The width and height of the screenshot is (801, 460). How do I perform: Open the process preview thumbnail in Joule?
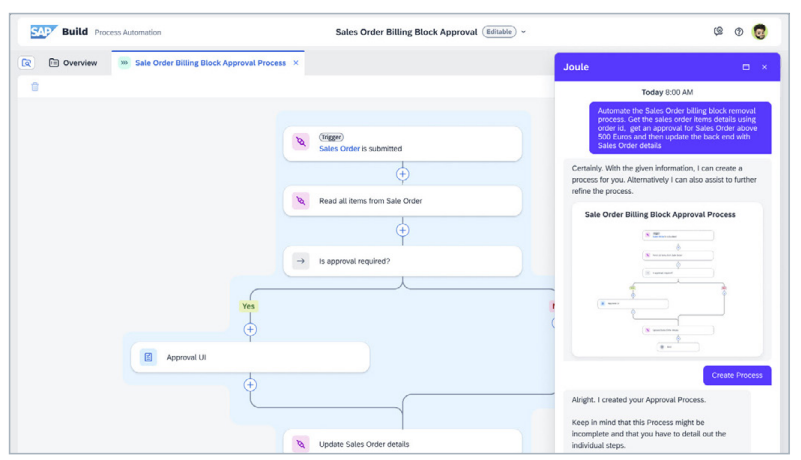[x=667, y=280]
